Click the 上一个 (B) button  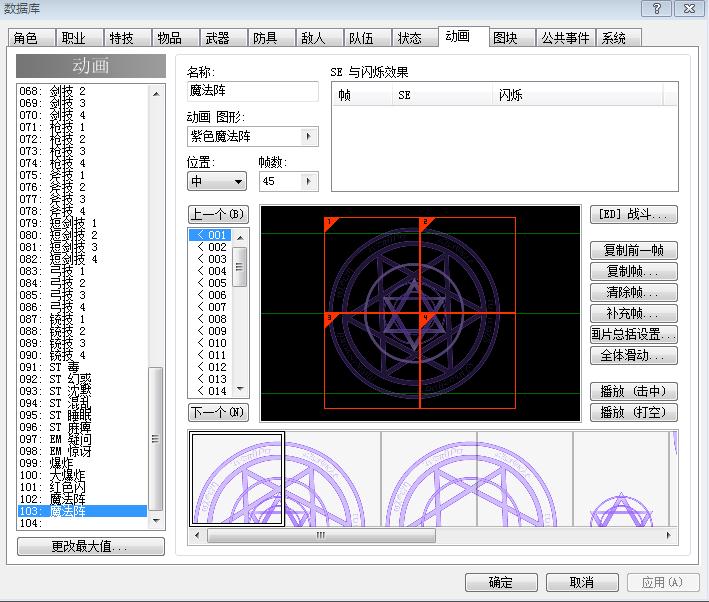point(218,213)
